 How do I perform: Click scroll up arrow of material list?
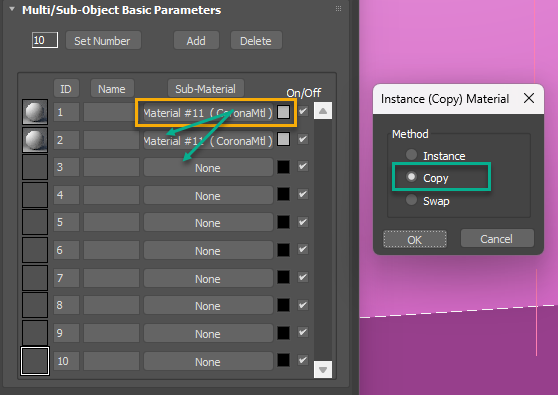click(x=323, y=111)
